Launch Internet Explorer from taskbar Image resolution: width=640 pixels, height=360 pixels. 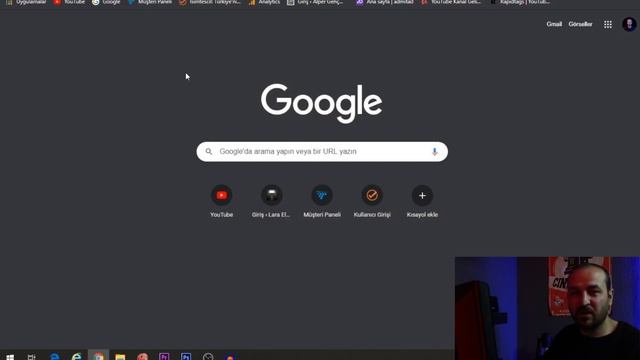[x=76, y=357]
